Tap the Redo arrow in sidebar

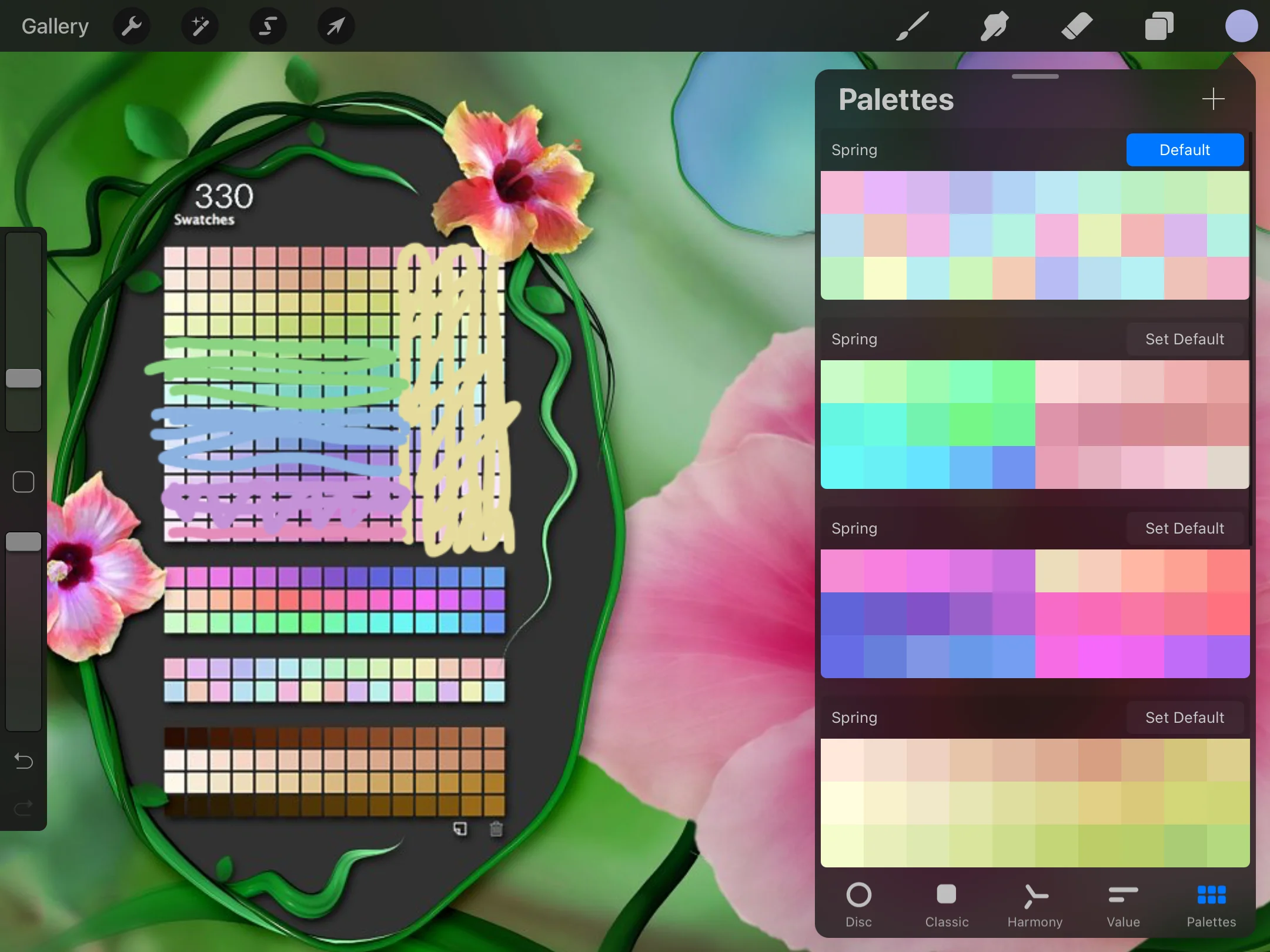click(x=24, y=809)
